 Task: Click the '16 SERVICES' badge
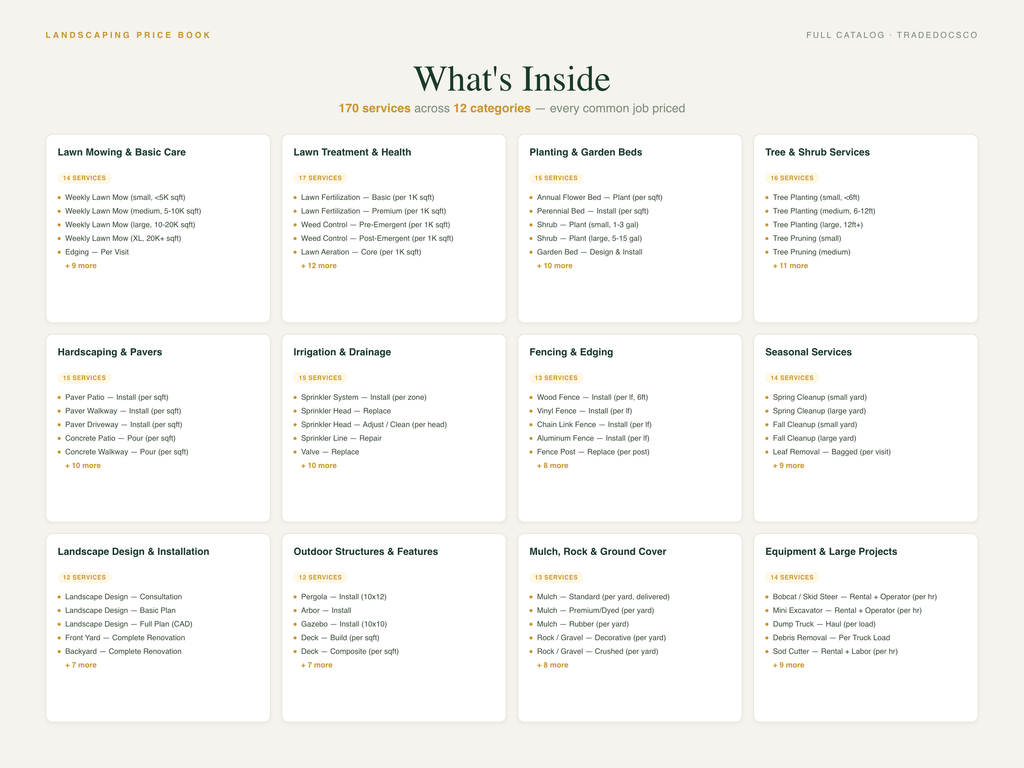pos(792,178)
